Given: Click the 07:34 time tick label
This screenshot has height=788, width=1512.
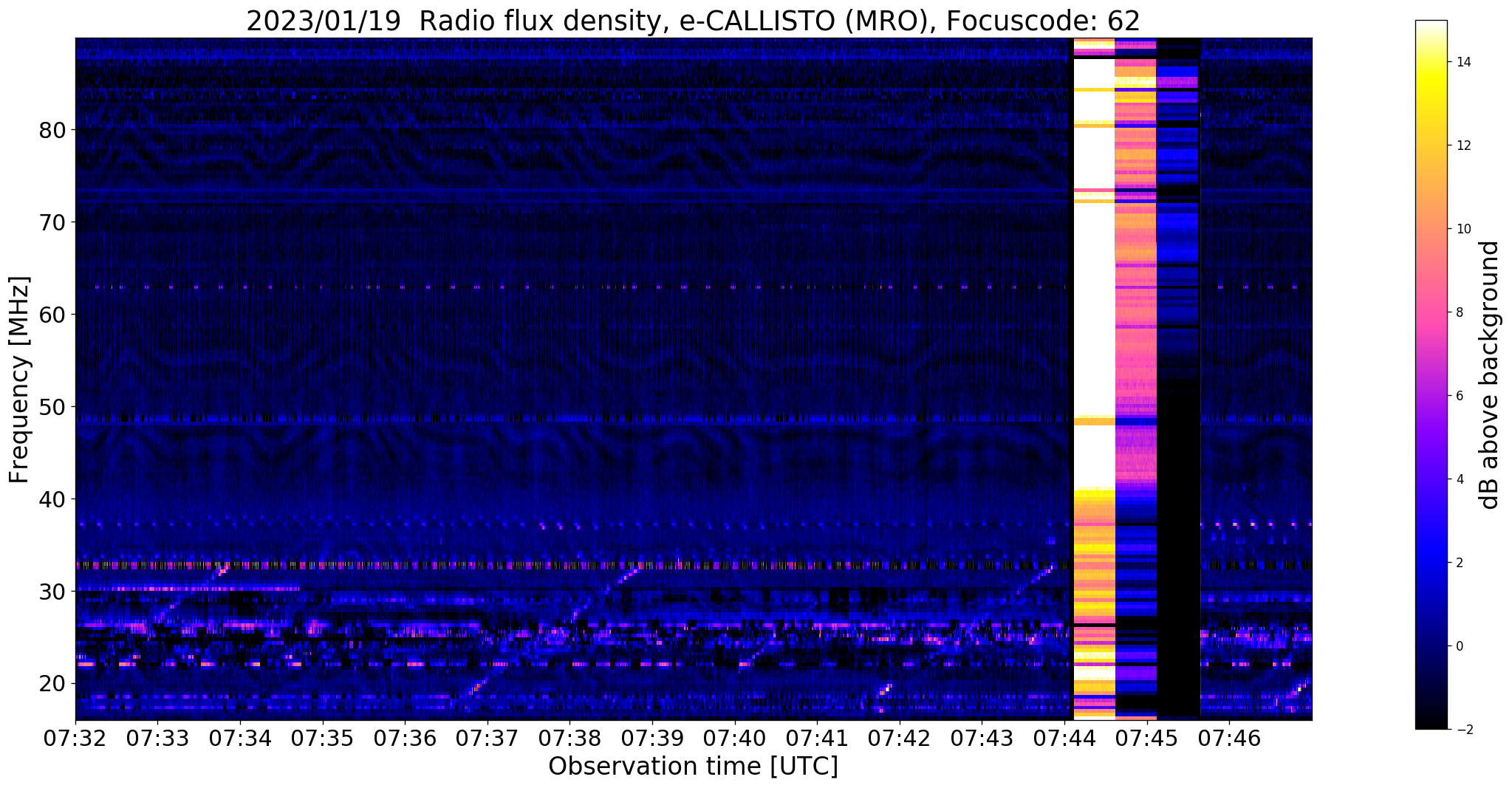Looking at the screenshot, I should (240, 738).
